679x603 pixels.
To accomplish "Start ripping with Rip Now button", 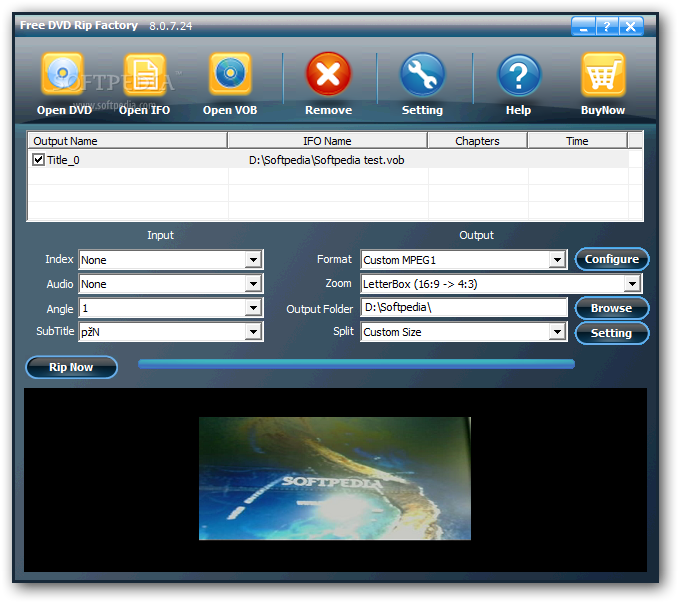I will (71, 367).
